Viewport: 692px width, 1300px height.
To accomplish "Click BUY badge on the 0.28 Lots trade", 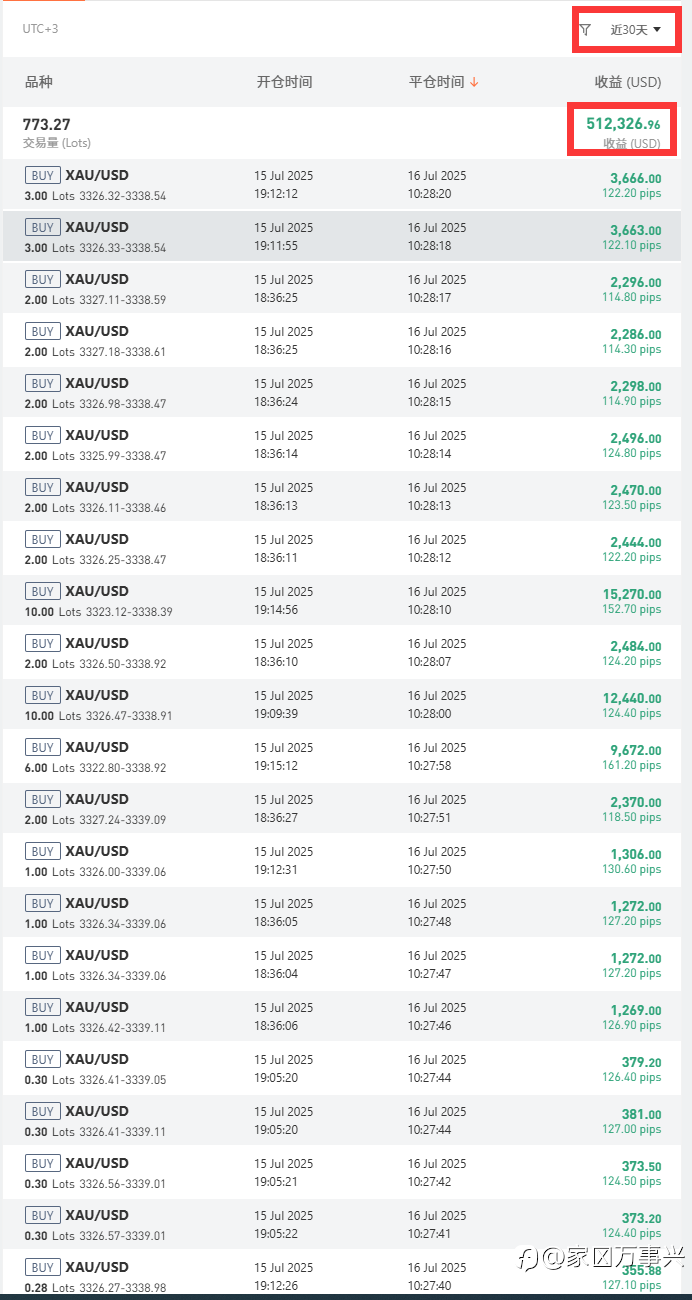I will coord(42,1267).
